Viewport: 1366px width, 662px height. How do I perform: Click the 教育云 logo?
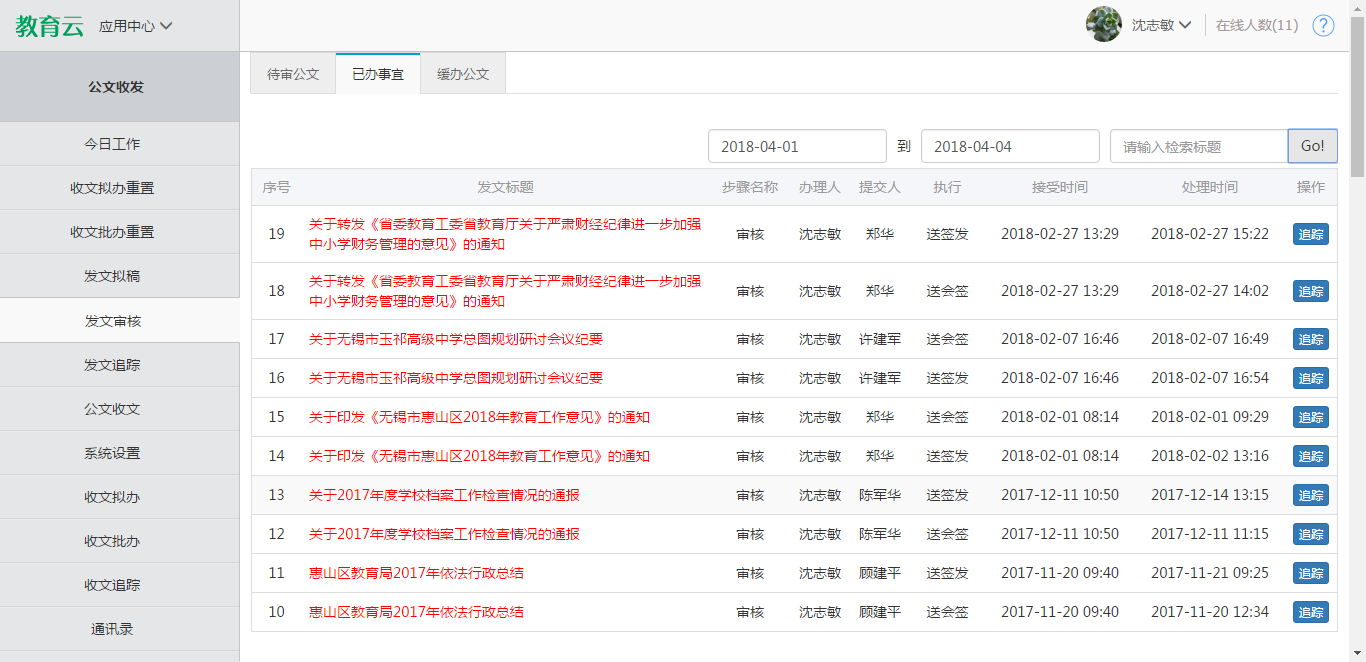[49, 26]
